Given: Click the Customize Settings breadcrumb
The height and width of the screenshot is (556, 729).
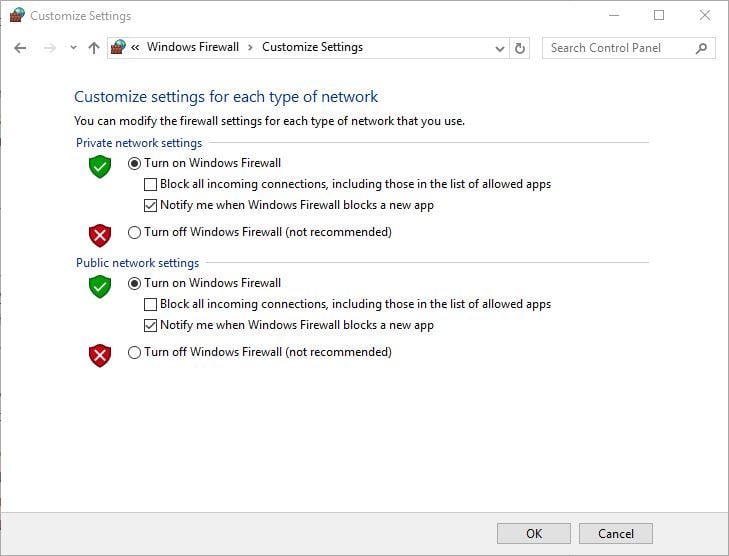Looking at the screenshot, I should (312, 47).
